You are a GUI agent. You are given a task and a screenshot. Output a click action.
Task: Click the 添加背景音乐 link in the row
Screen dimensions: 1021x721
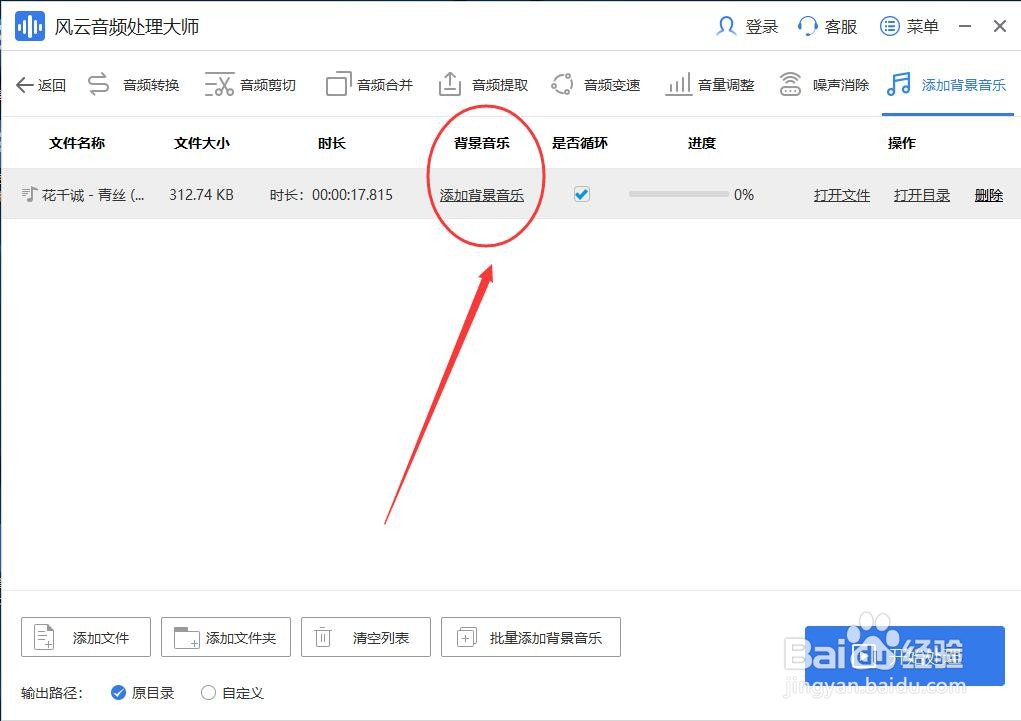[482, 195]
